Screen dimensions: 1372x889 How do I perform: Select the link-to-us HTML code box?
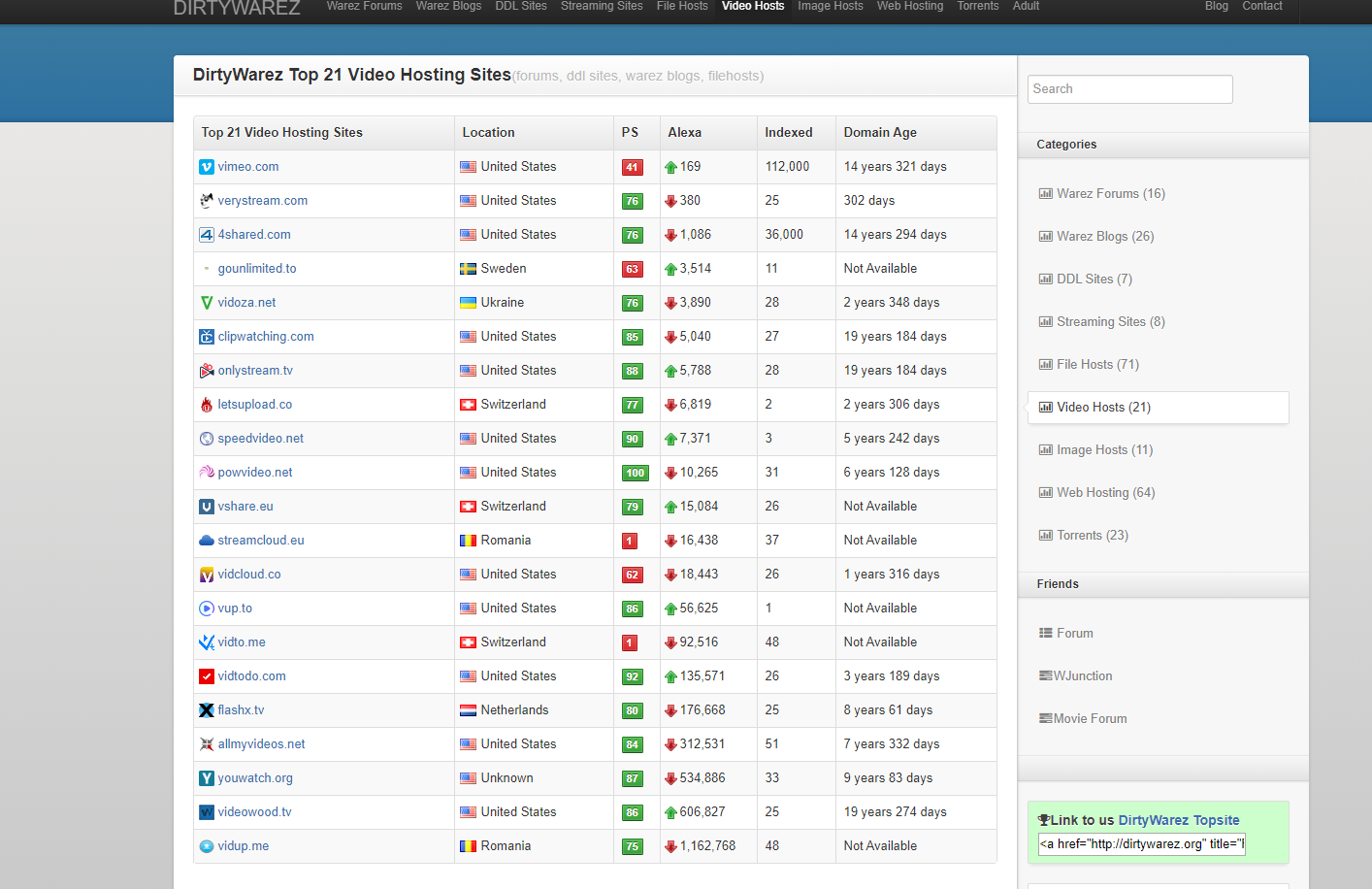click(x=1141, y=844)
